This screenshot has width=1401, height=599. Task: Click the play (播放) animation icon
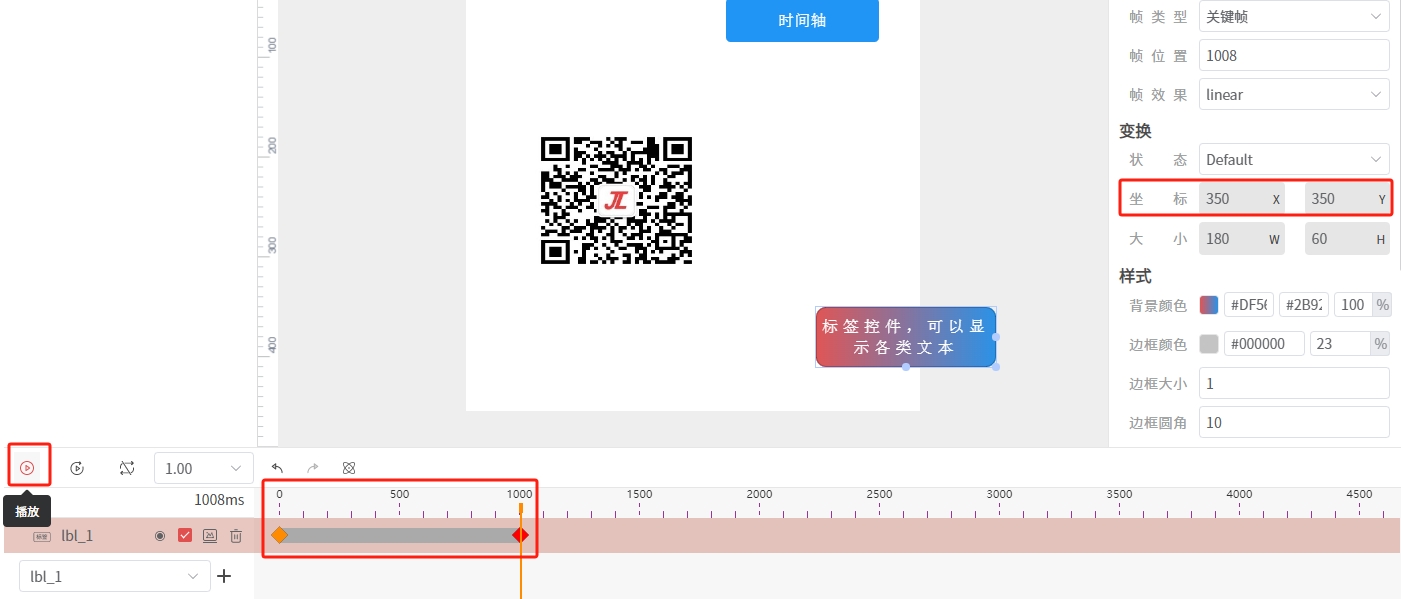point(27,467)
